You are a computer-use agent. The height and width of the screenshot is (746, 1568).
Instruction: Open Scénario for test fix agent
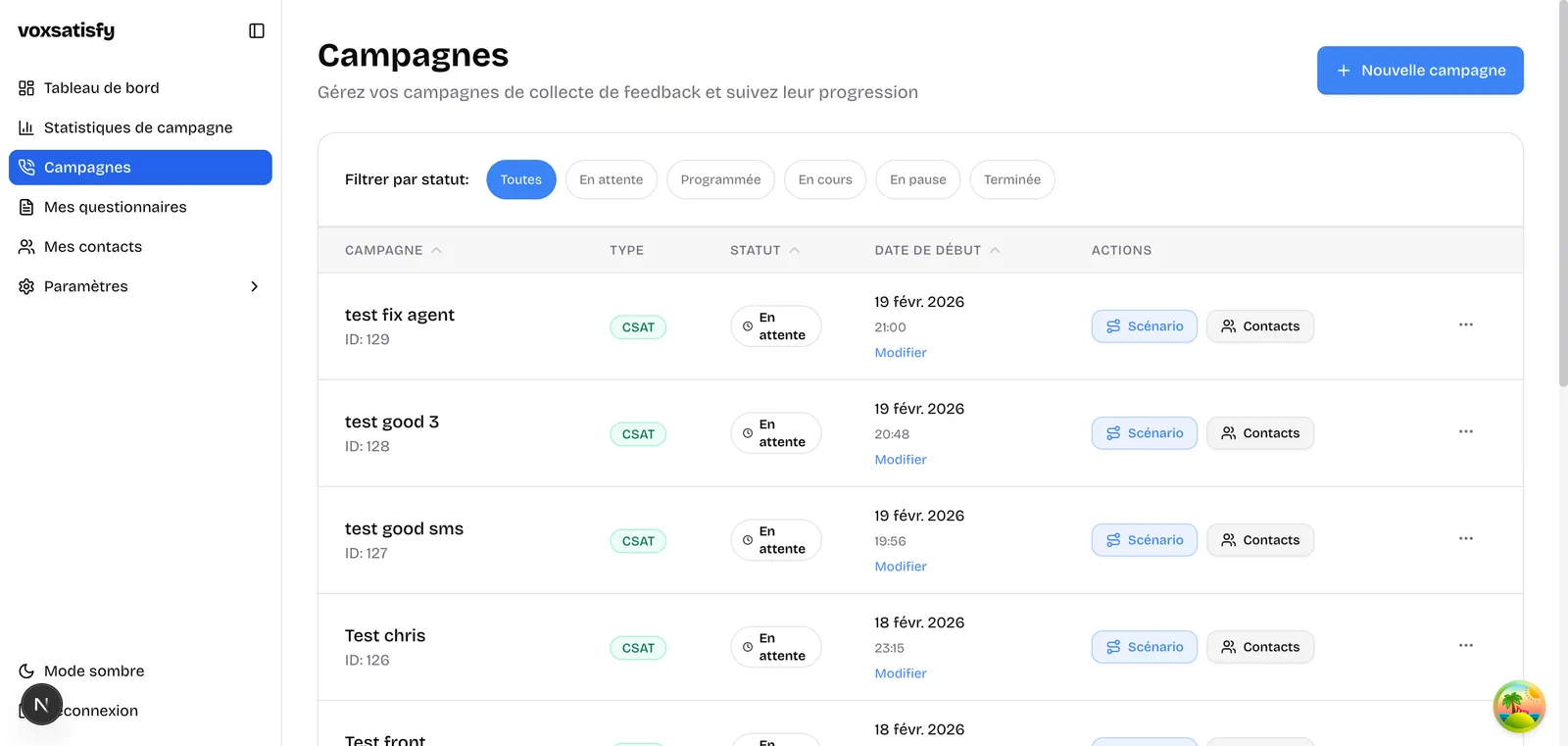(x=1145, y=326)
